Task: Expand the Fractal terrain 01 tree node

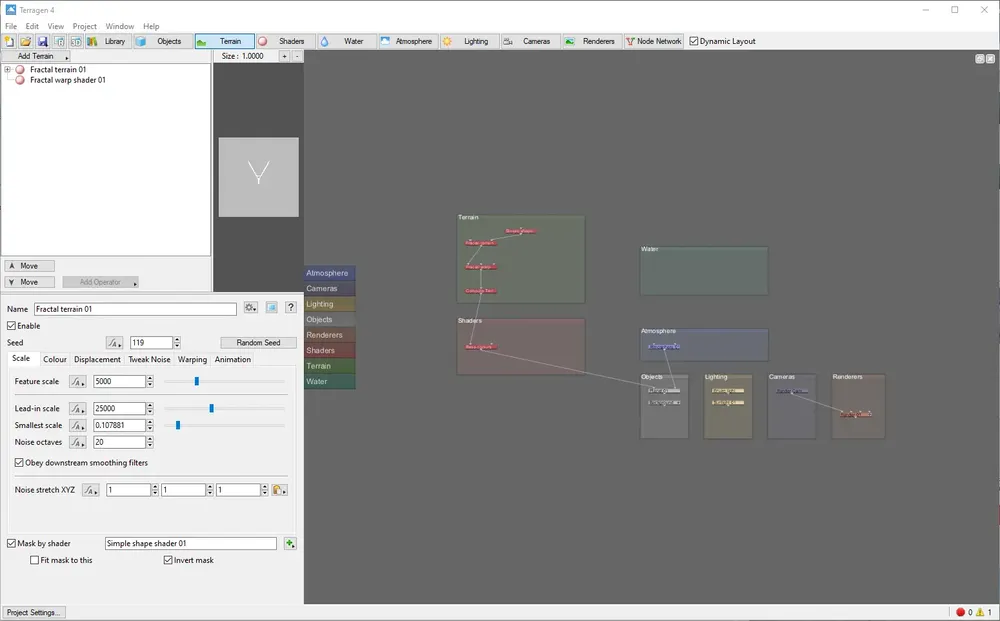Action: point(8,69)
